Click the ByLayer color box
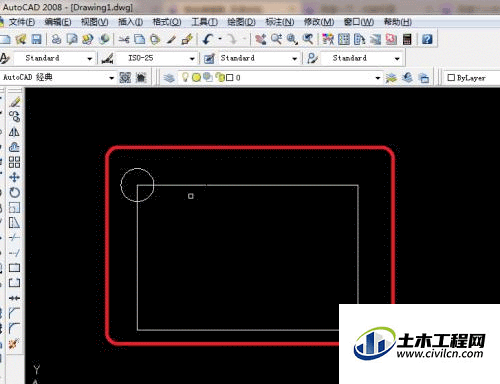 tap(451, 78)
